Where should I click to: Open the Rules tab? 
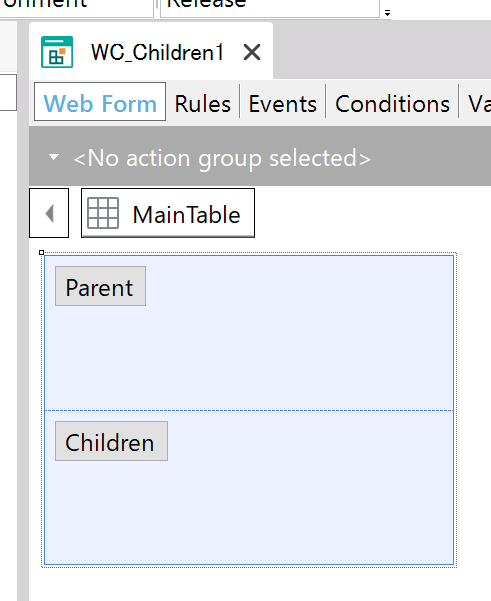202,104
